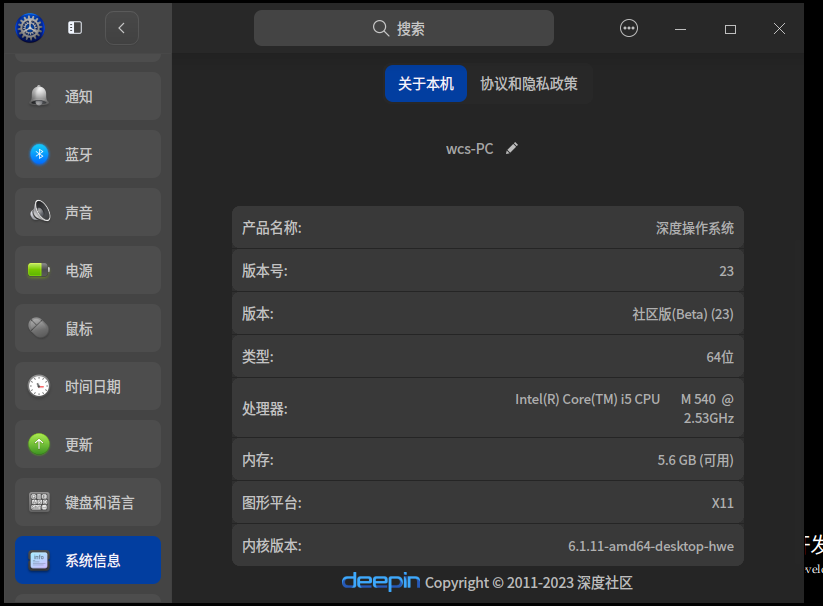This screenshot has width=823, height=606.
Task: Open mouse settings via the mouse icon
Action: point(39,328)
